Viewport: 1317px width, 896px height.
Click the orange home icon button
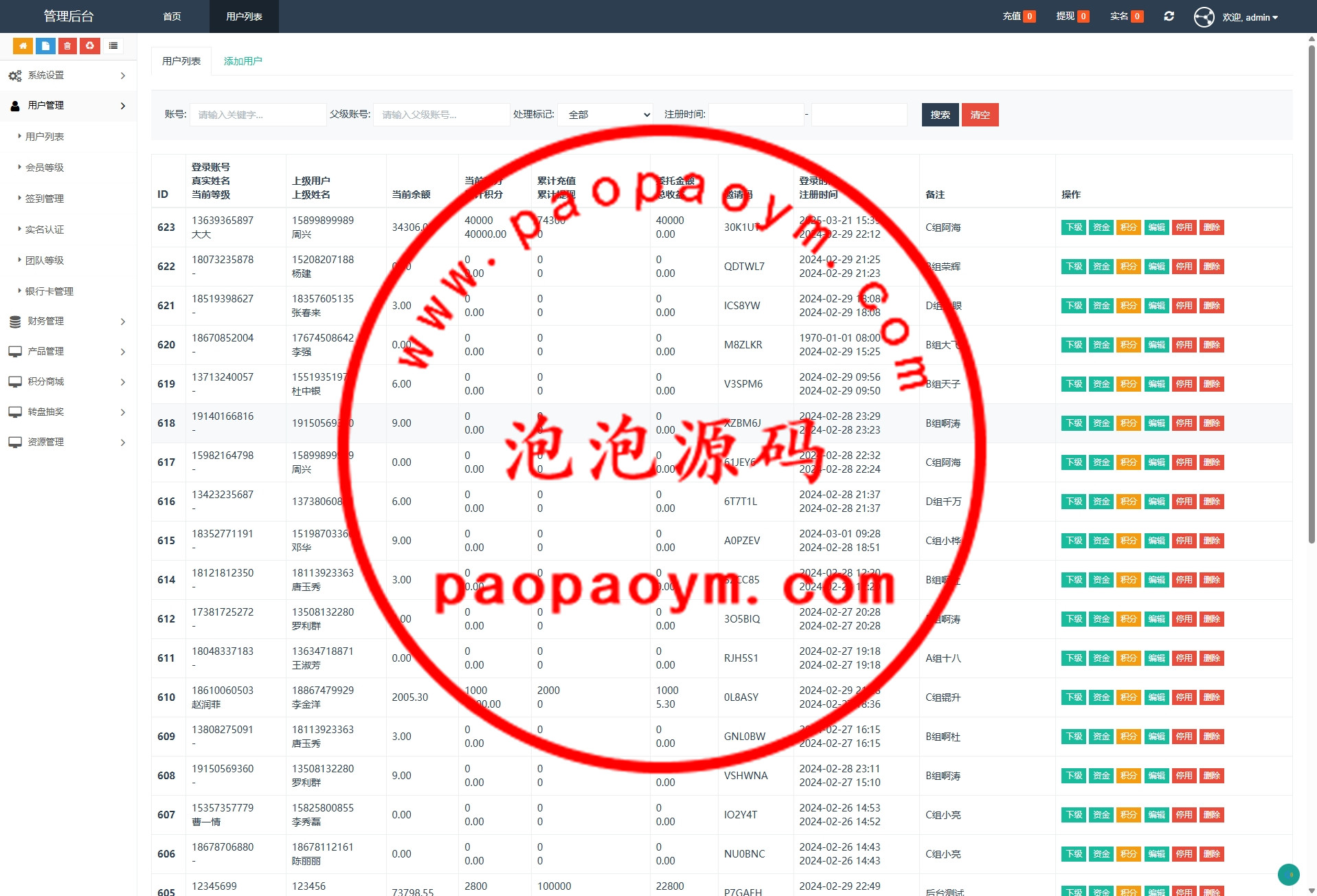point(23,46)
